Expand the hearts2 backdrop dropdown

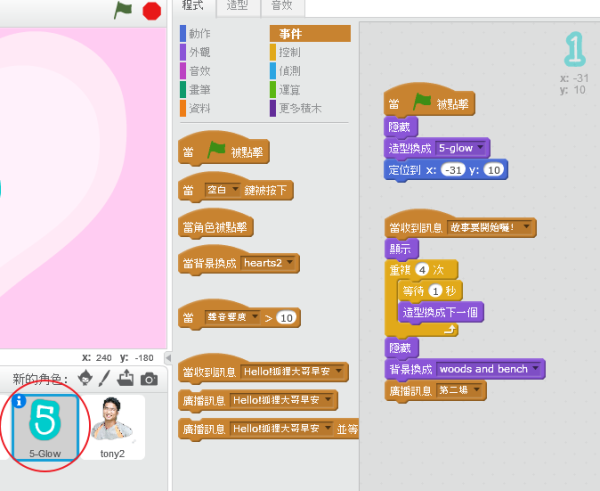pyautogui.click(x=291, y=263)
